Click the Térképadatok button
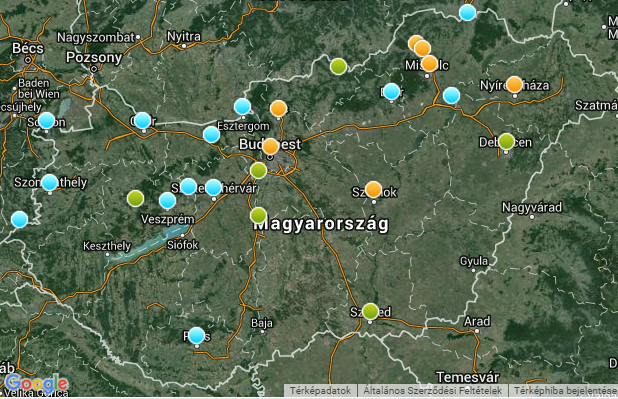The width and height of the screenshot is (618, 399). [x=320, y=390]
